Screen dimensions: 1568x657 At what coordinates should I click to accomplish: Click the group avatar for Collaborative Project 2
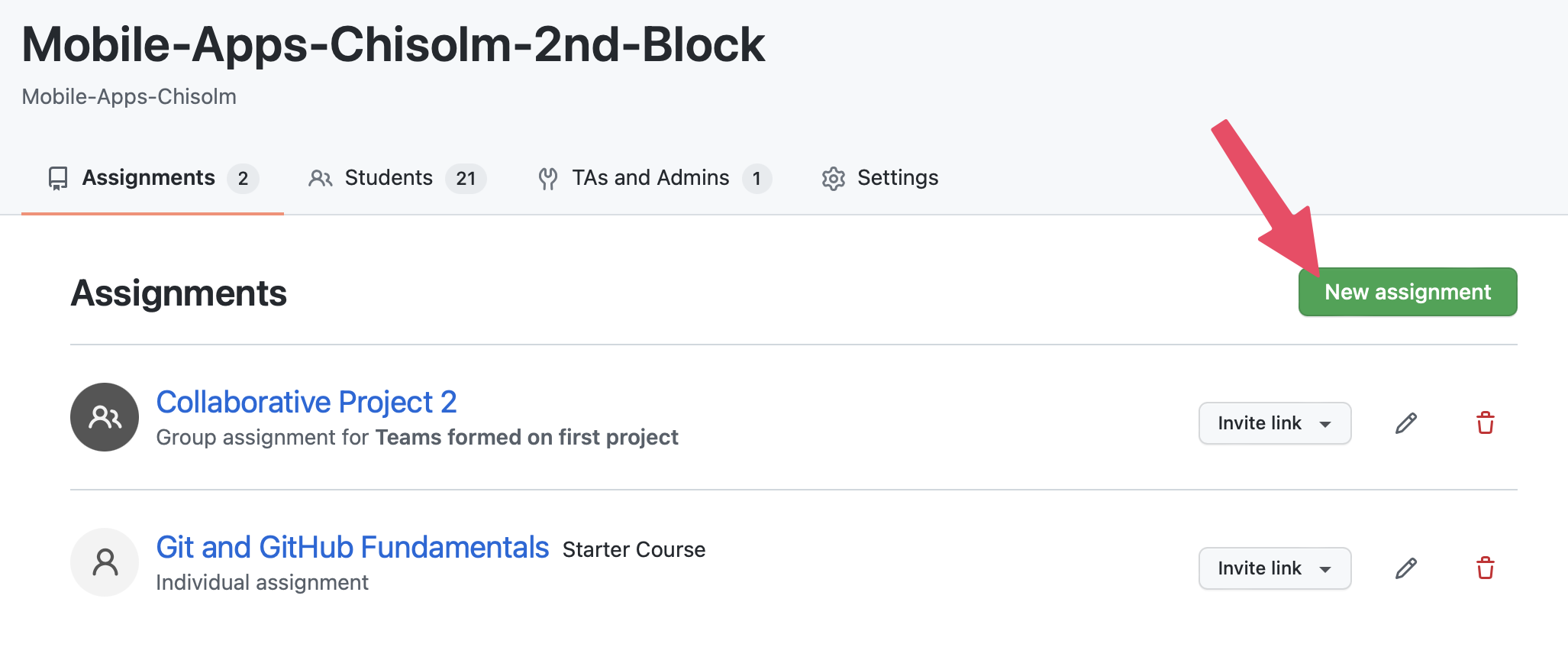(x=105, y=417)
